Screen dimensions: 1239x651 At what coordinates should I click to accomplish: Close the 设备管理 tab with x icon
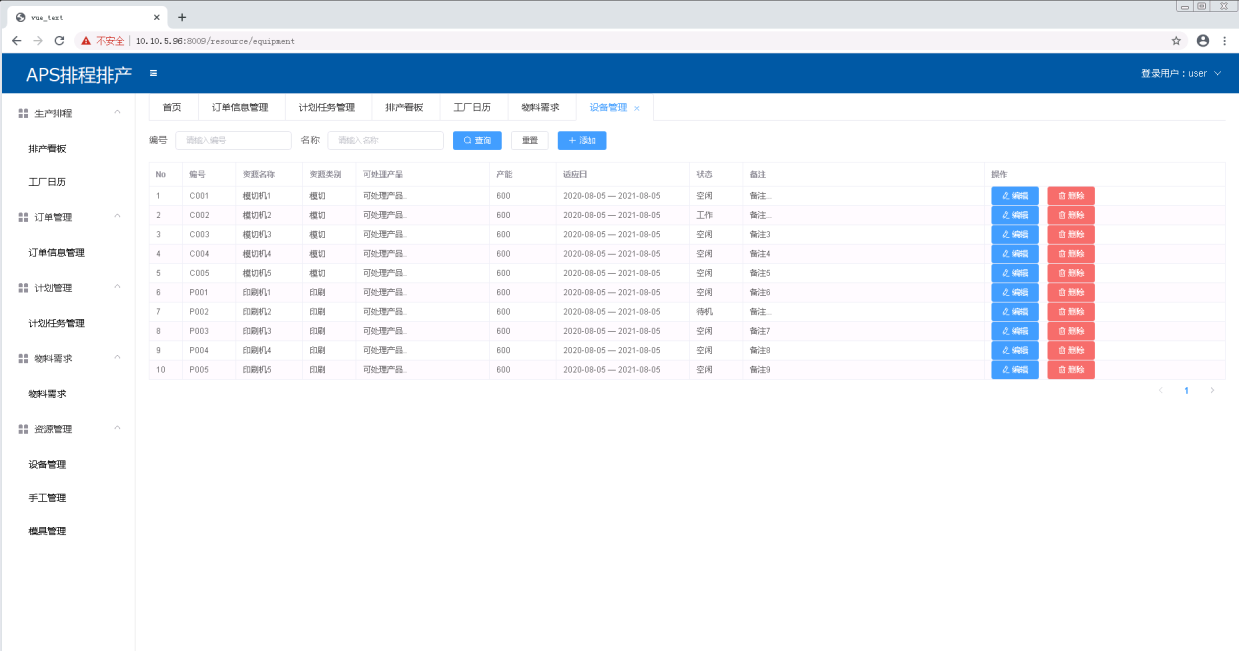(x=637, y=108)
